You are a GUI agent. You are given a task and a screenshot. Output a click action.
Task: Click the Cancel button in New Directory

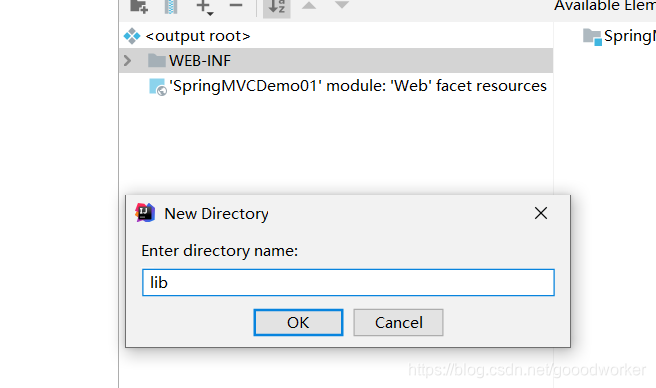coord(398,323)
